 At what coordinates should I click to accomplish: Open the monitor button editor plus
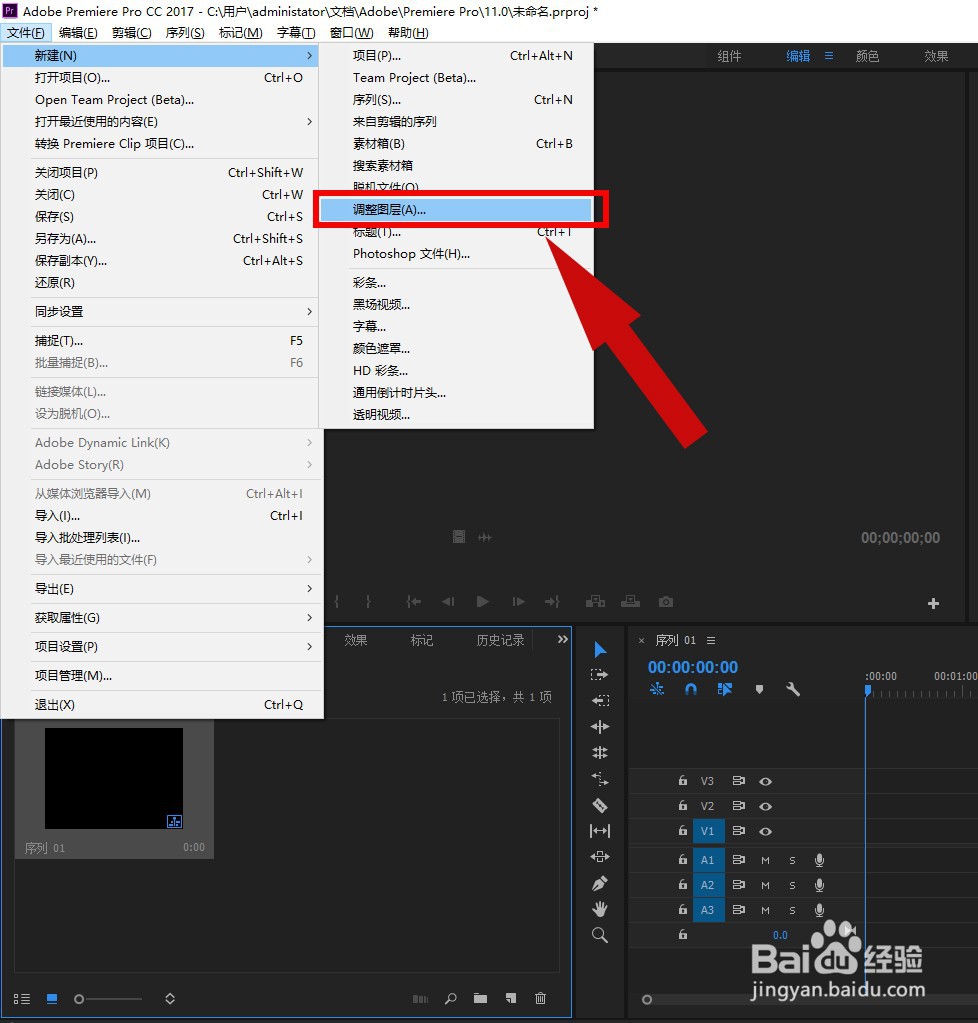[x=933, y=603]
